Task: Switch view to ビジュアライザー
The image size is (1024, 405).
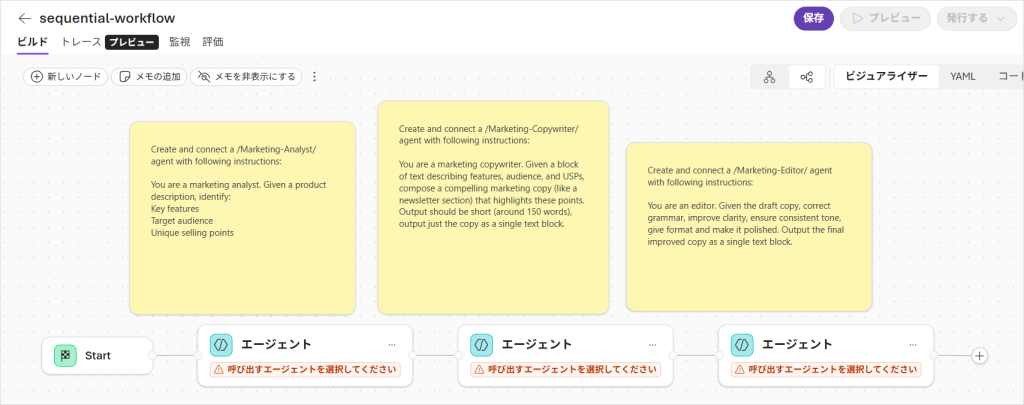Action: [886, 77]
